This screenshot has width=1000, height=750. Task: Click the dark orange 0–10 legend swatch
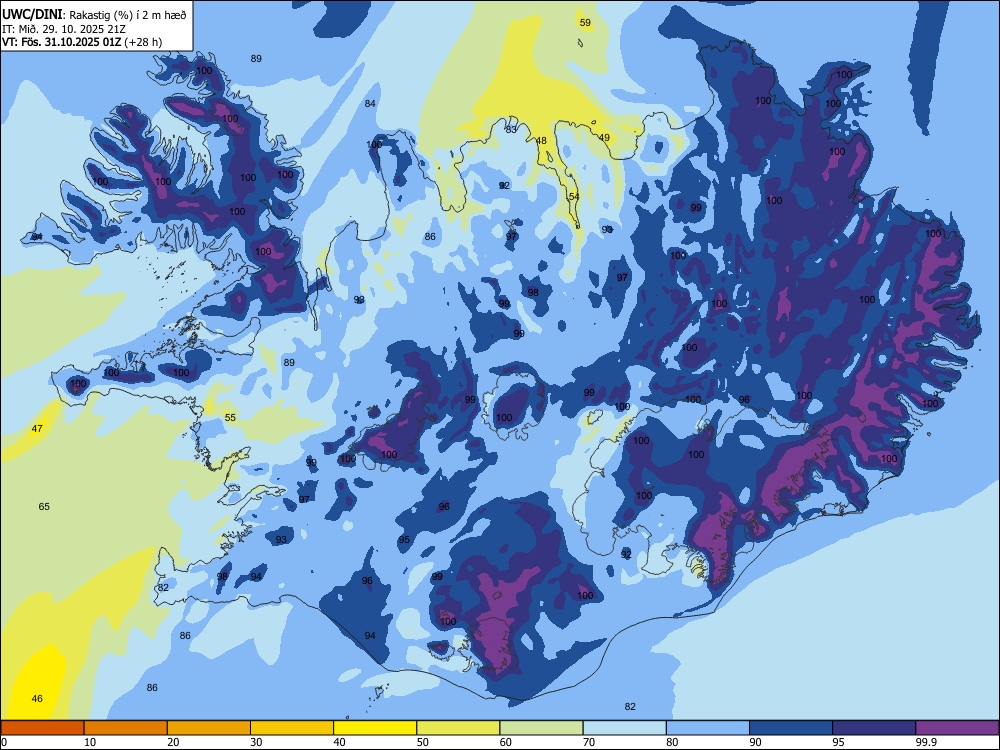(x=42, y=728)
